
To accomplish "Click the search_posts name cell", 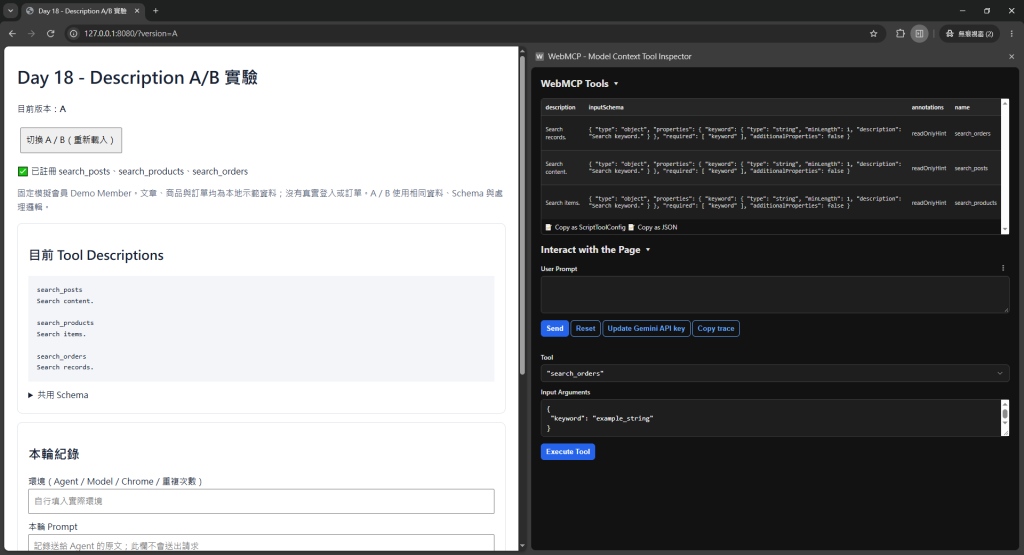I will pos(971,168).
